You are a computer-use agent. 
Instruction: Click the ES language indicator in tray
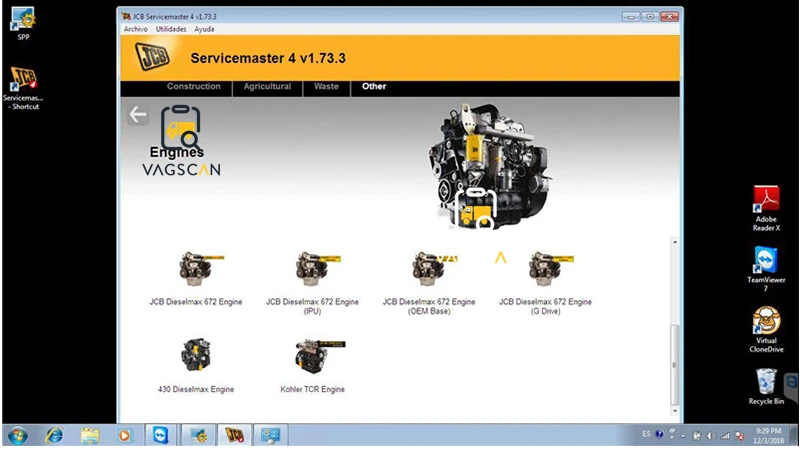point(646,434)
